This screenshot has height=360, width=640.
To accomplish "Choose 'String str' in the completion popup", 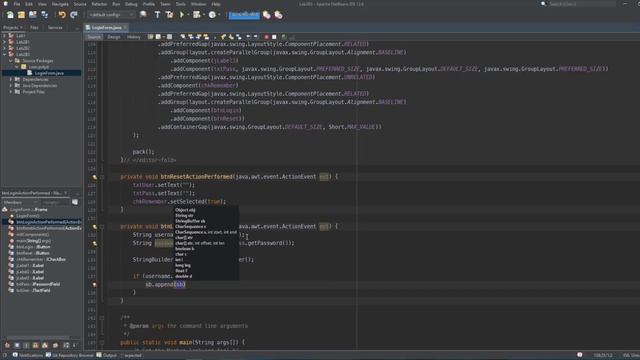I will point(184,215).
